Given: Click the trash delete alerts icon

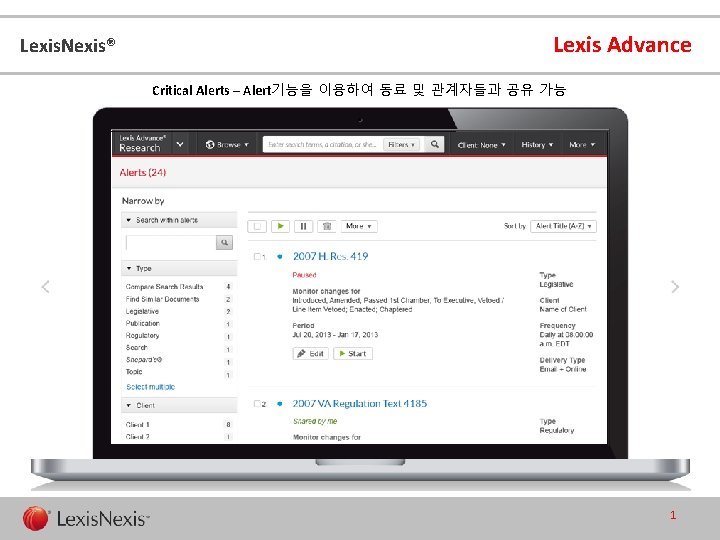Looking at the screenshot, I should 327,226.
